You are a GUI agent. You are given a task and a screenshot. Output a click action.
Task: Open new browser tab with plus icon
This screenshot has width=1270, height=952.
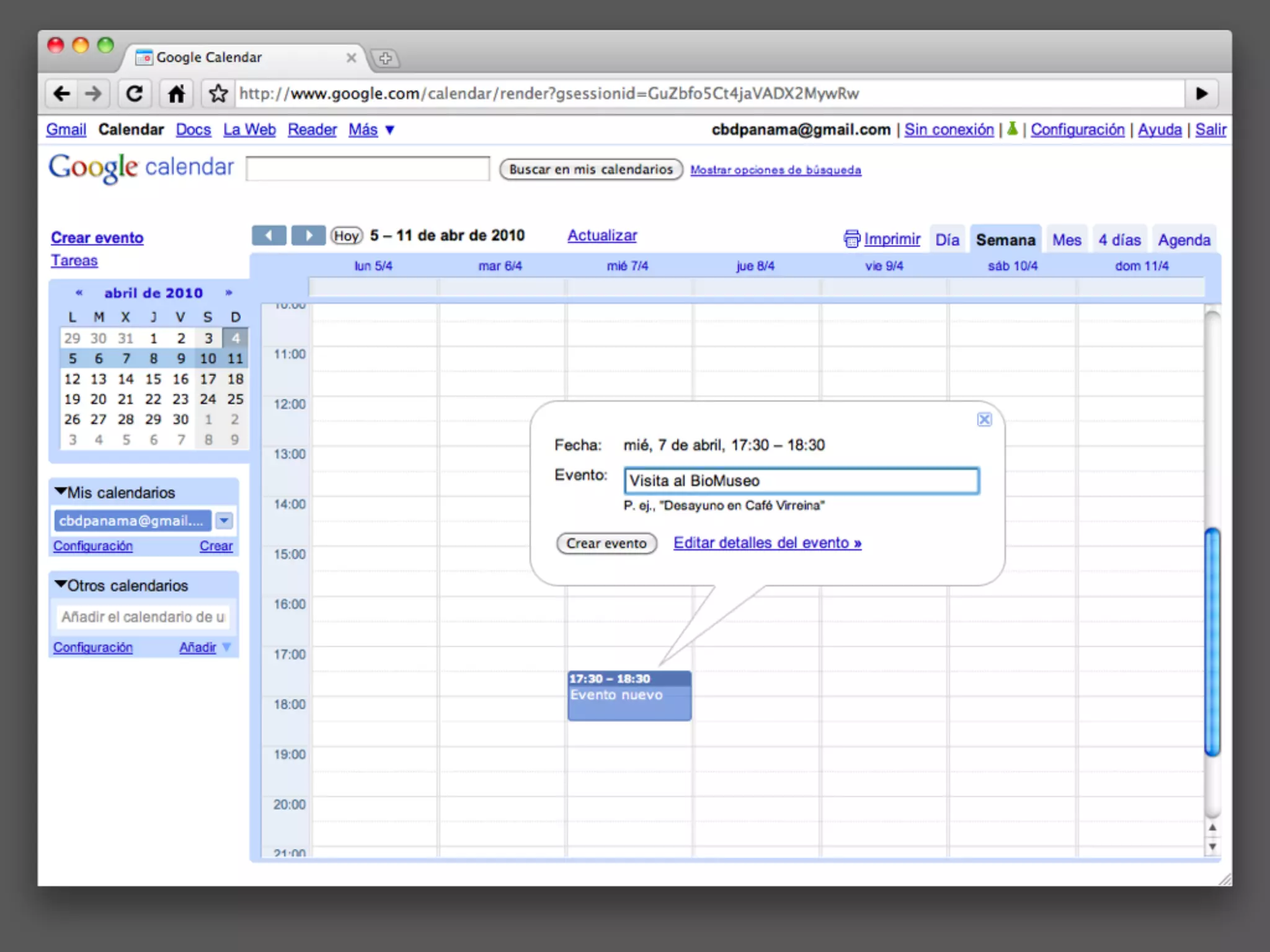coord(385,58)
